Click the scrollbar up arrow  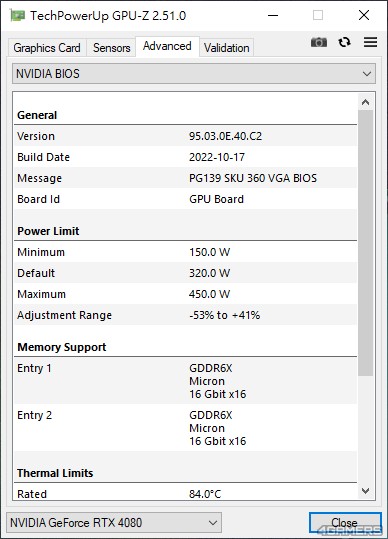pyautogui.click(x=366, y=102)
